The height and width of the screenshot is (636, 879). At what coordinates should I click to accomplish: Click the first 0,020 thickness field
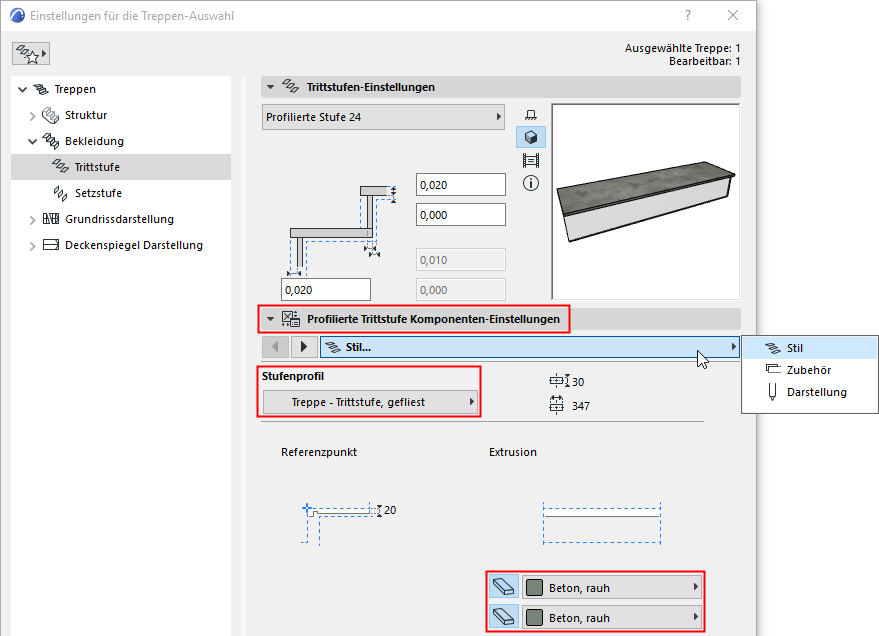(x=461, y=184)
